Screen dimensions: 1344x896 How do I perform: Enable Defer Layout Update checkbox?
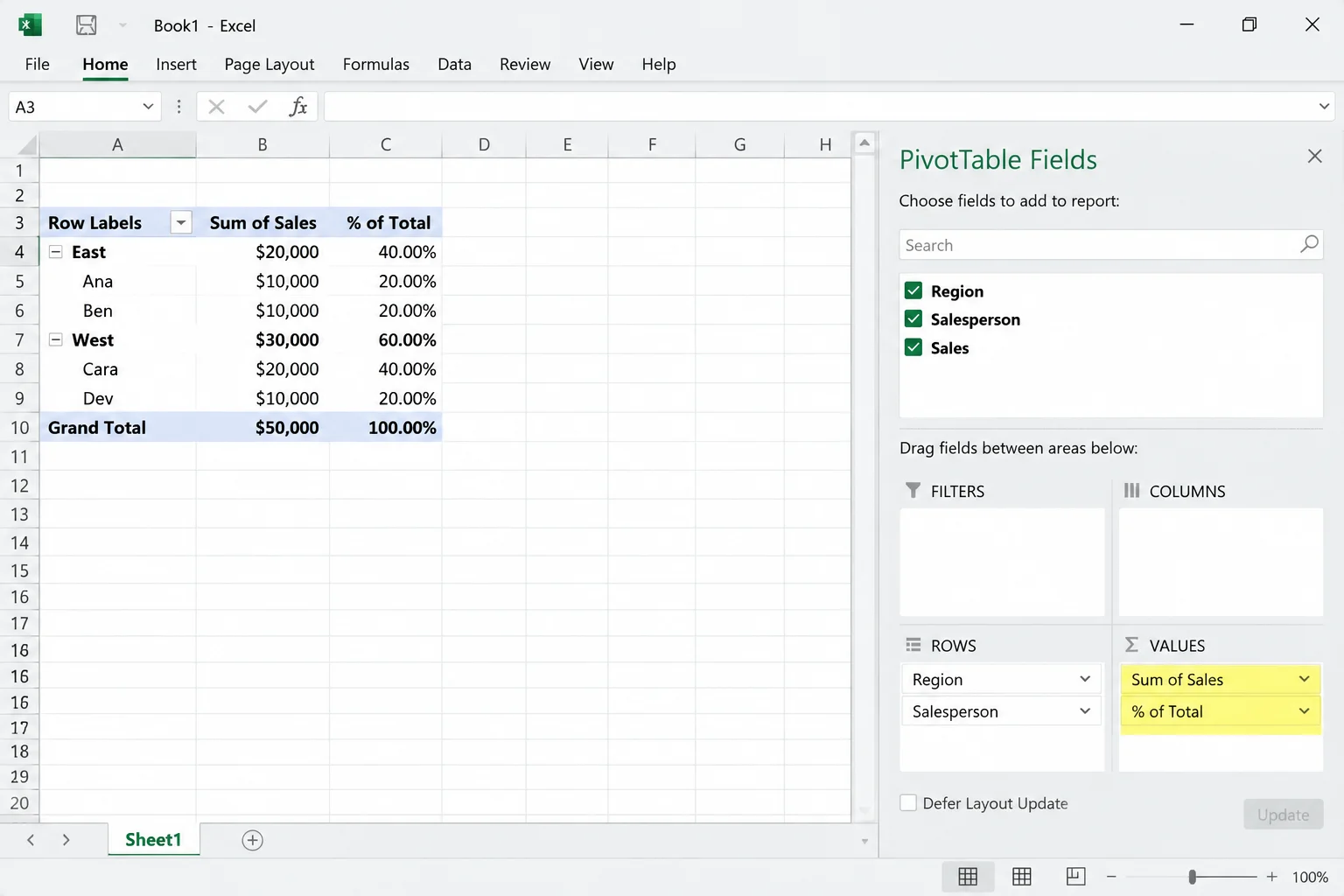pos(908,802)
